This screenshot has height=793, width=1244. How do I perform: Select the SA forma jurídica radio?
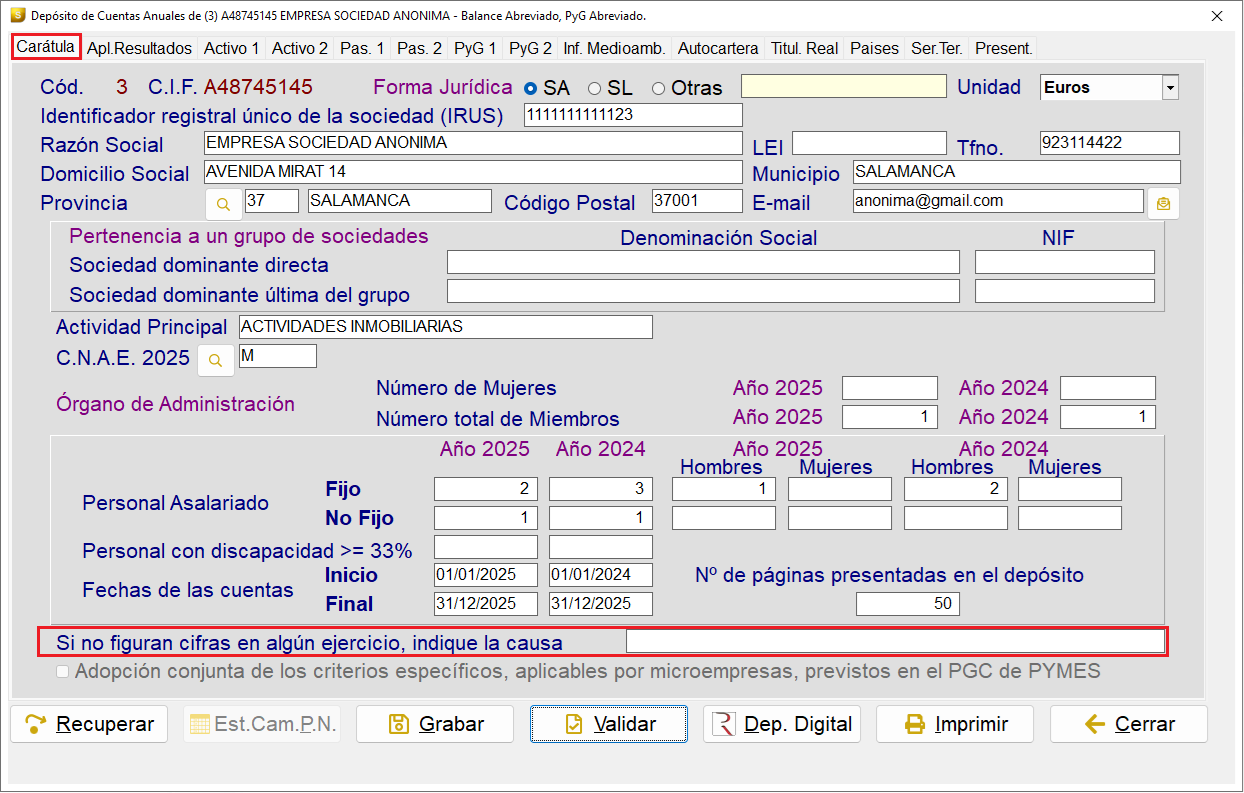click(x=530, y=88)
